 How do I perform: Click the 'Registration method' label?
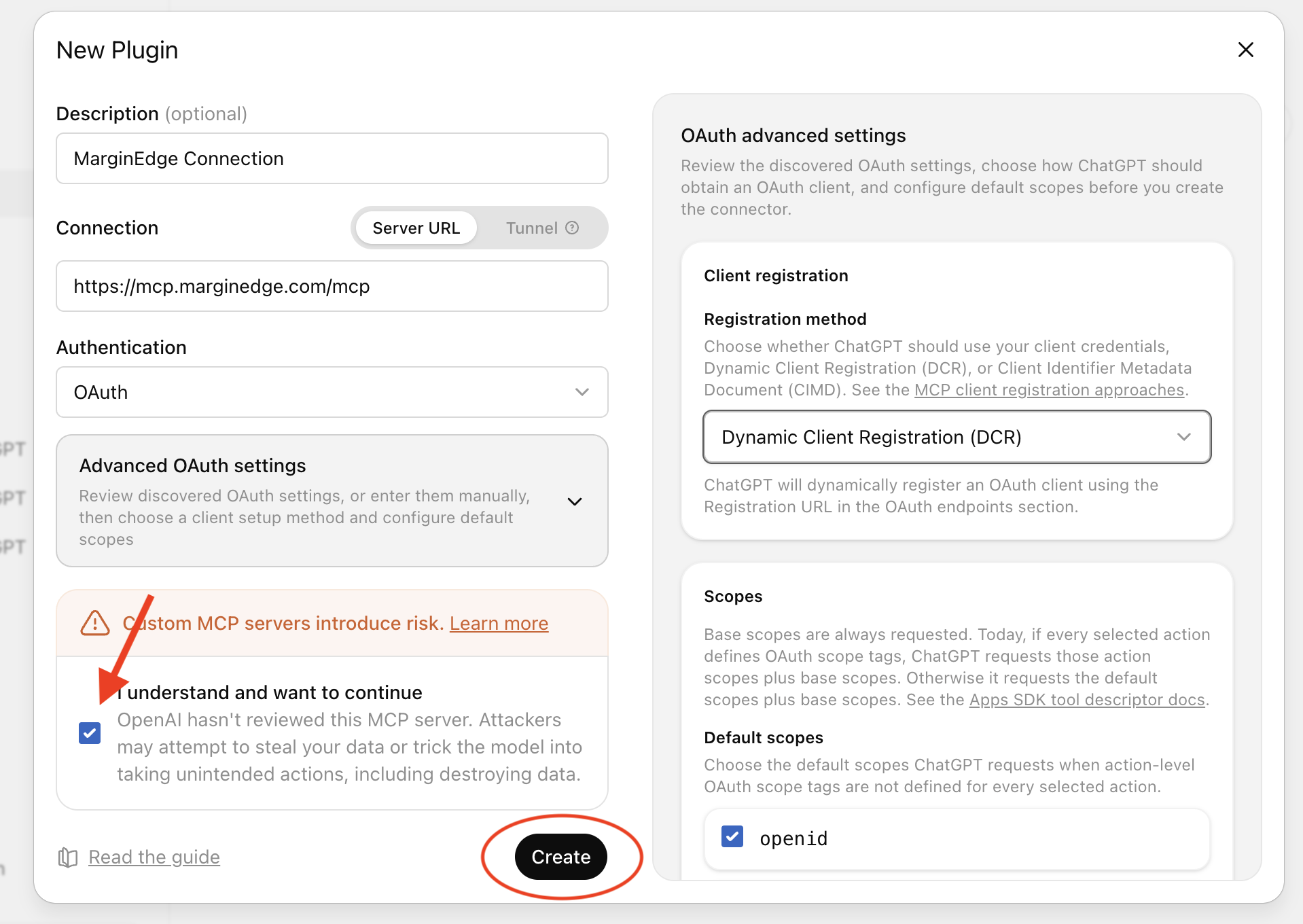[x=785, y=319]
